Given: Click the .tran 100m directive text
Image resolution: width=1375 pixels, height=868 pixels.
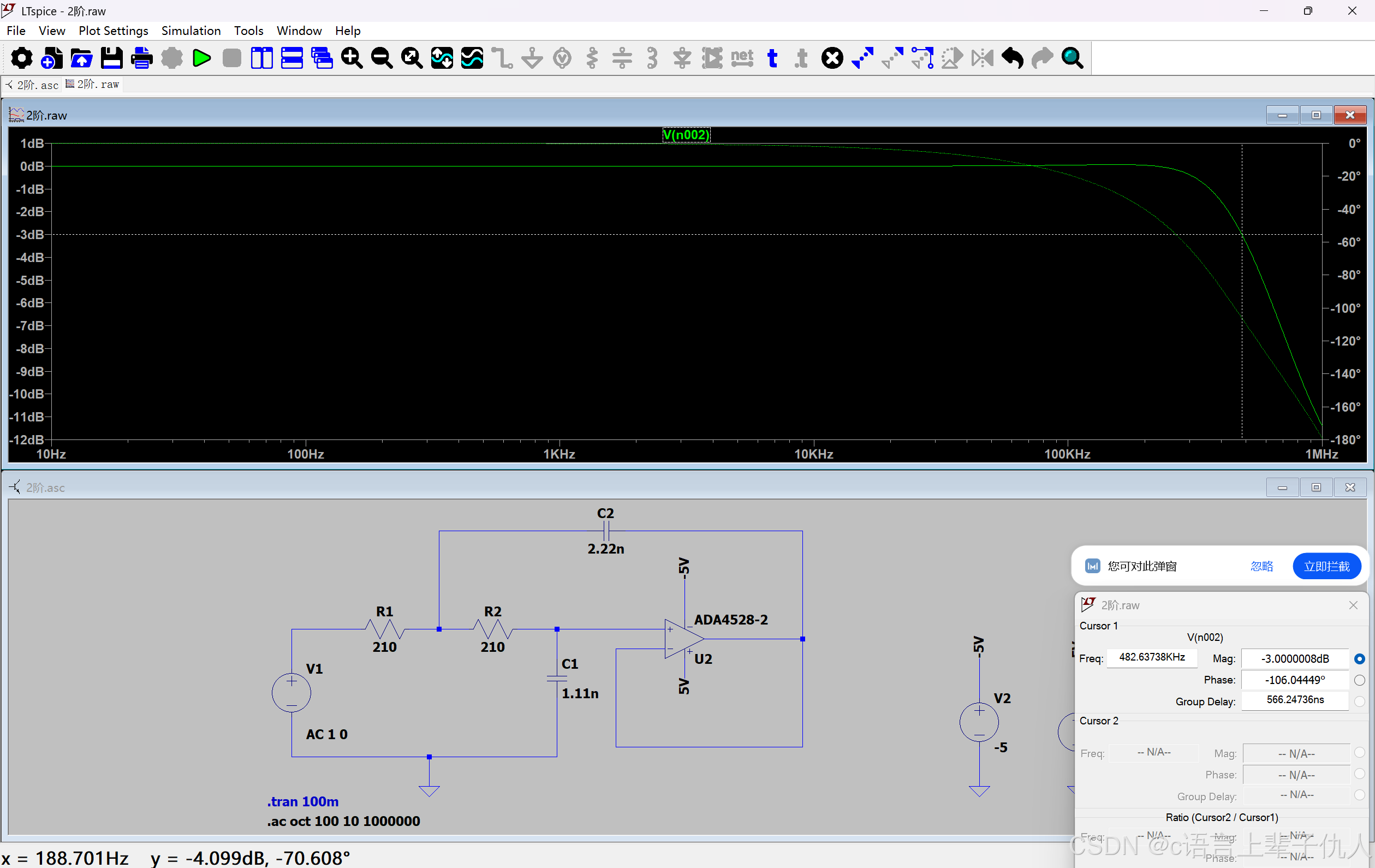Looking at the screenshot, I should tap(302, 802).
